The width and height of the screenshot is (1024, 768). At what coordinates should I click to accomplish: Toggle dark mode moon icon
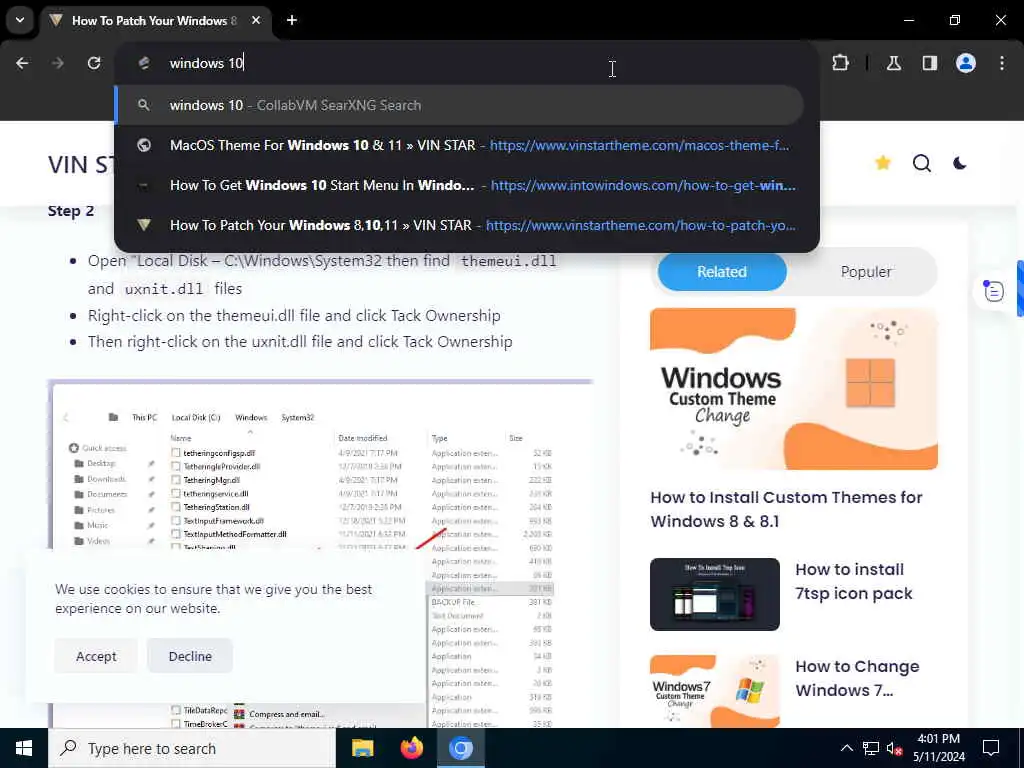click(959, 163)
